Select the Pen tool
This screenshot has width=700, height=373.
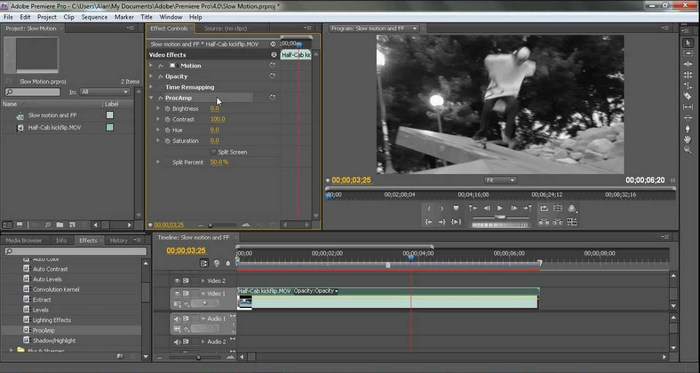688,128
